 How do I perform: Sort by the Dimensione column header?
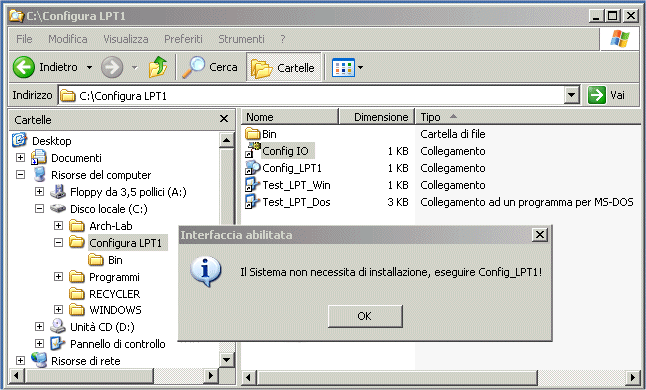pyautogui.click(x=377, y=117)
